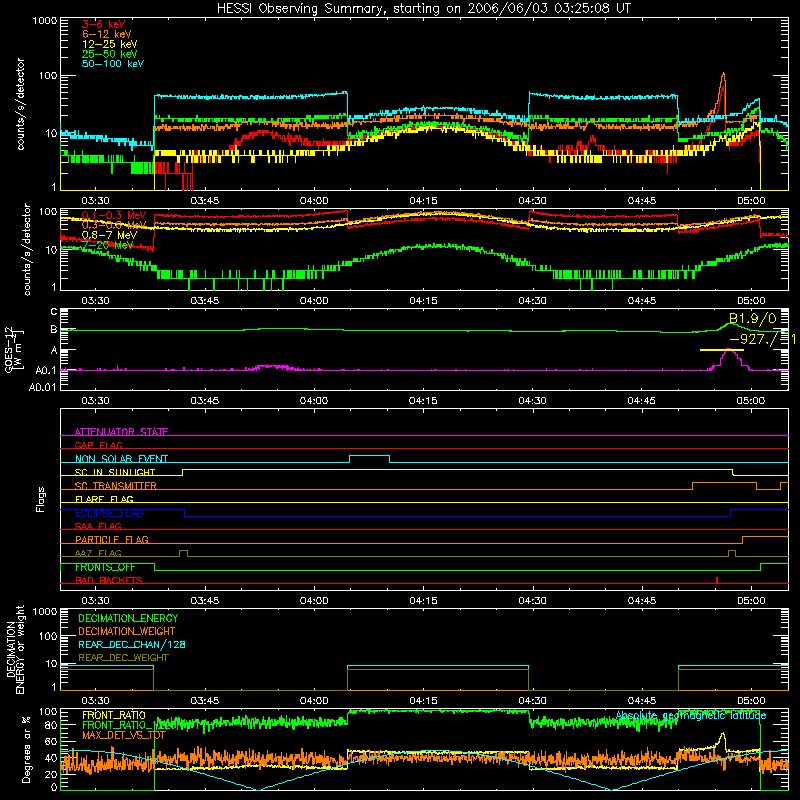The width and height of the screenshot is (800, 800).
Task: Select the '3-6 keV' legend label
Action: pyautogui.click(x=104, y=24)
